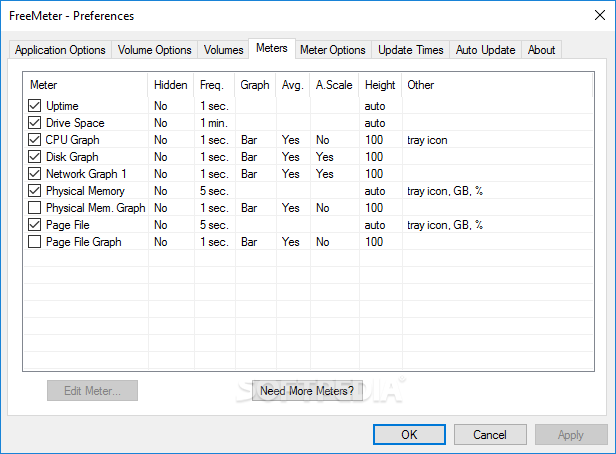Viewport: 616px width, 454px height.
Task: Select the Page File Graph row label
Action: pos(84,242)
